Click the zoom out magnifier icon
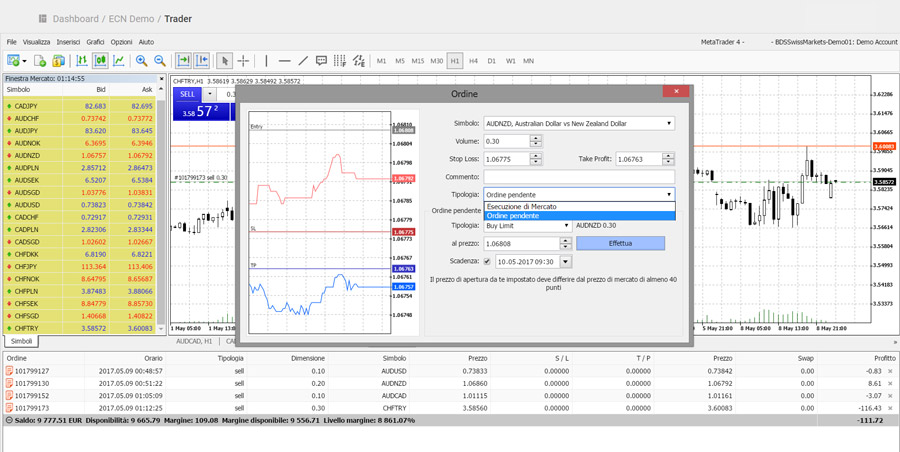This screenshot has height=452, width=900. click(159, 61)
